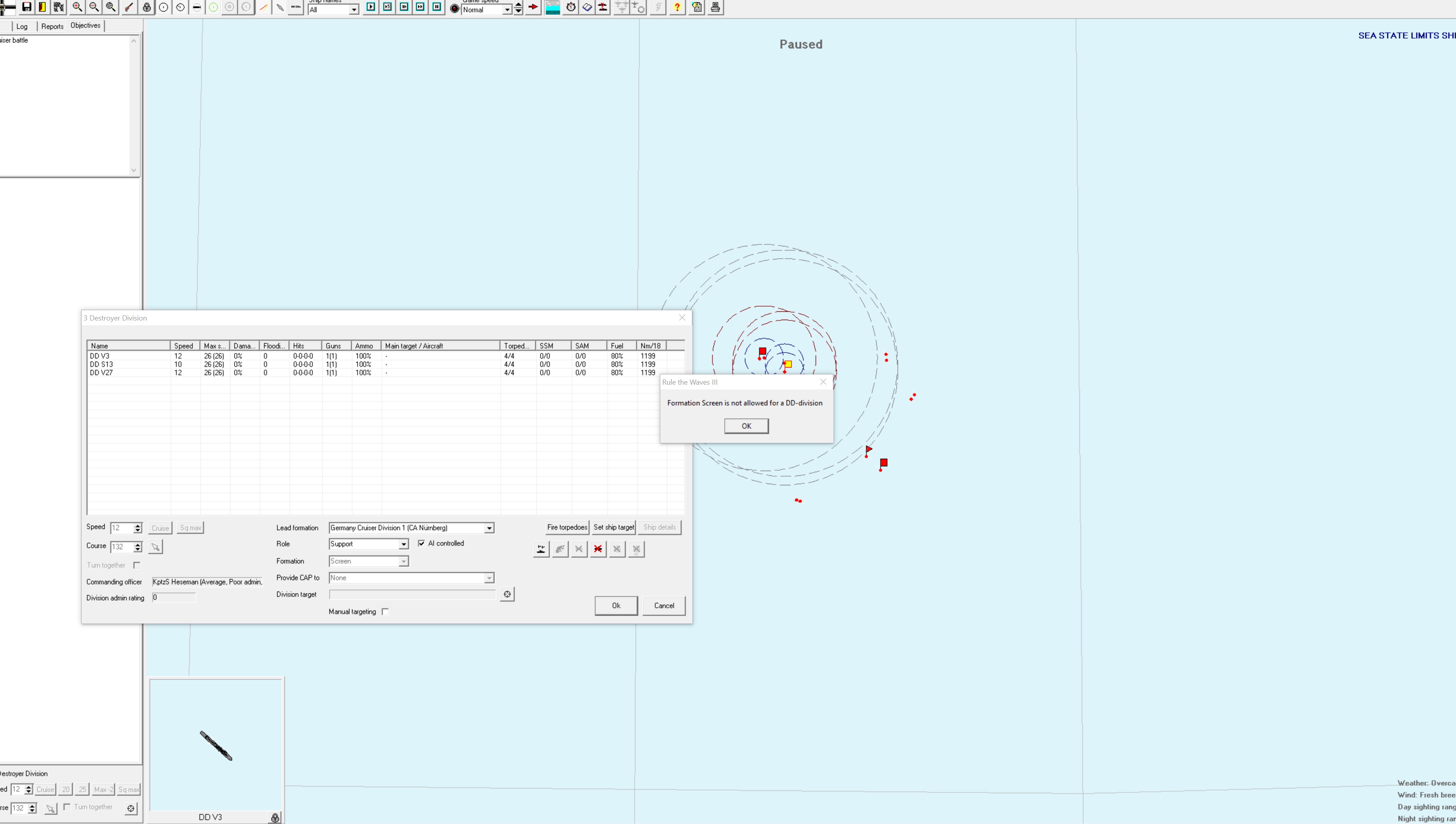The height and width of the screenshot is (824, 1456).
Task: Click the zoom out magnifier icon
Action: coord(94,8)
